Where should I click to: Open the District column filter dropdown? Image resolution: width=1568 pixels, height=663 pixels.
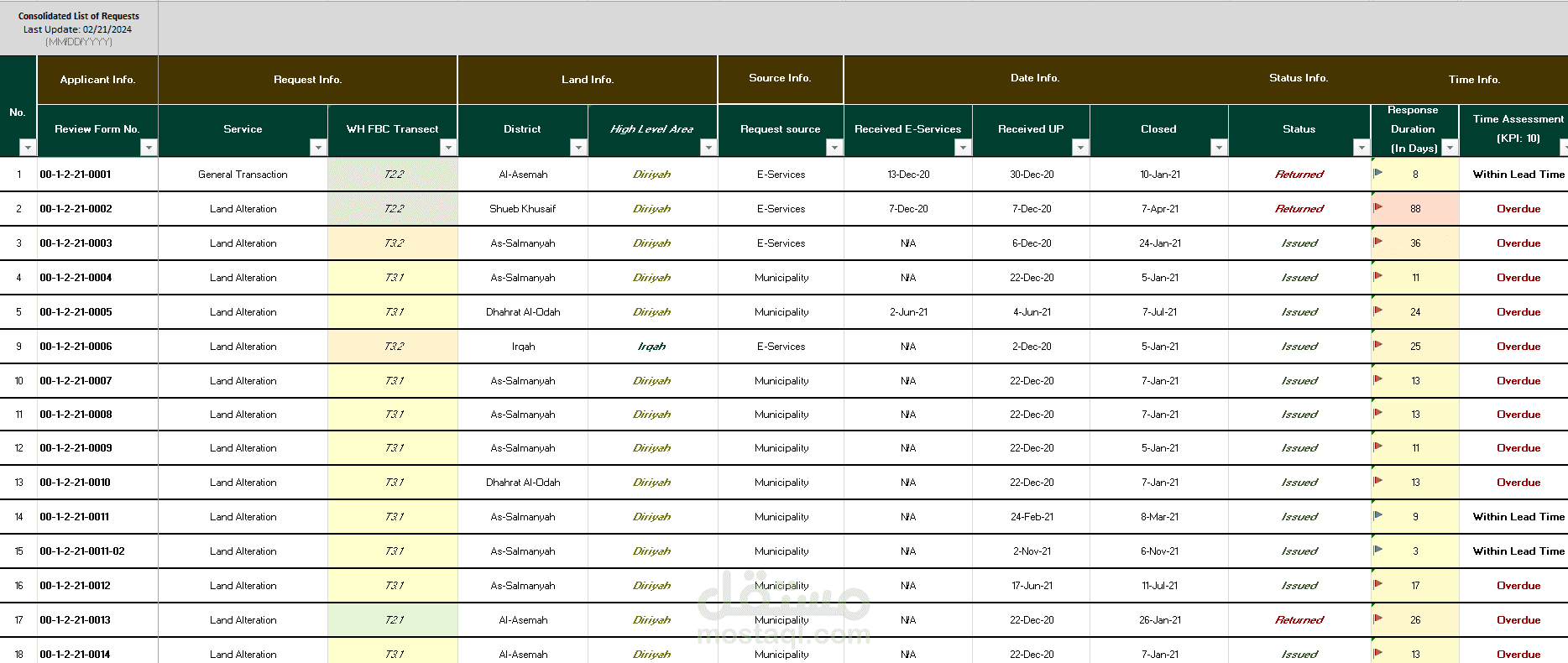(x=578, y=148)
